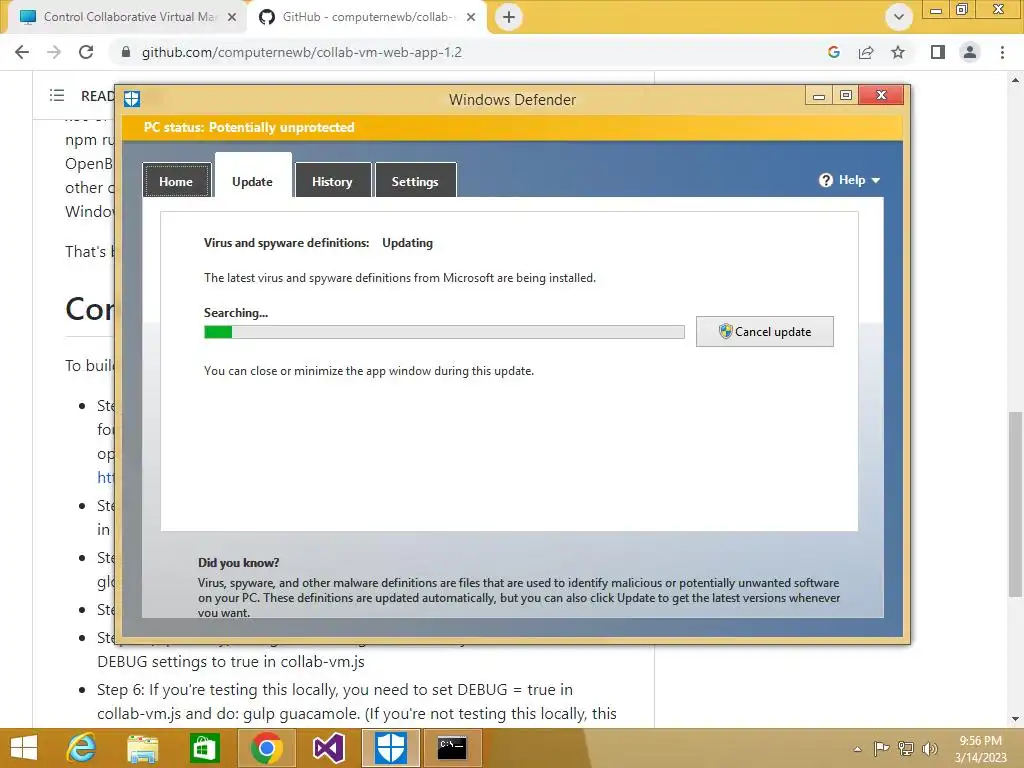Image resolution: width=1024 pixels, height=768 pixels.
Task: Click the Chrome page vertical scrollbar
Action: (1015, 504)
